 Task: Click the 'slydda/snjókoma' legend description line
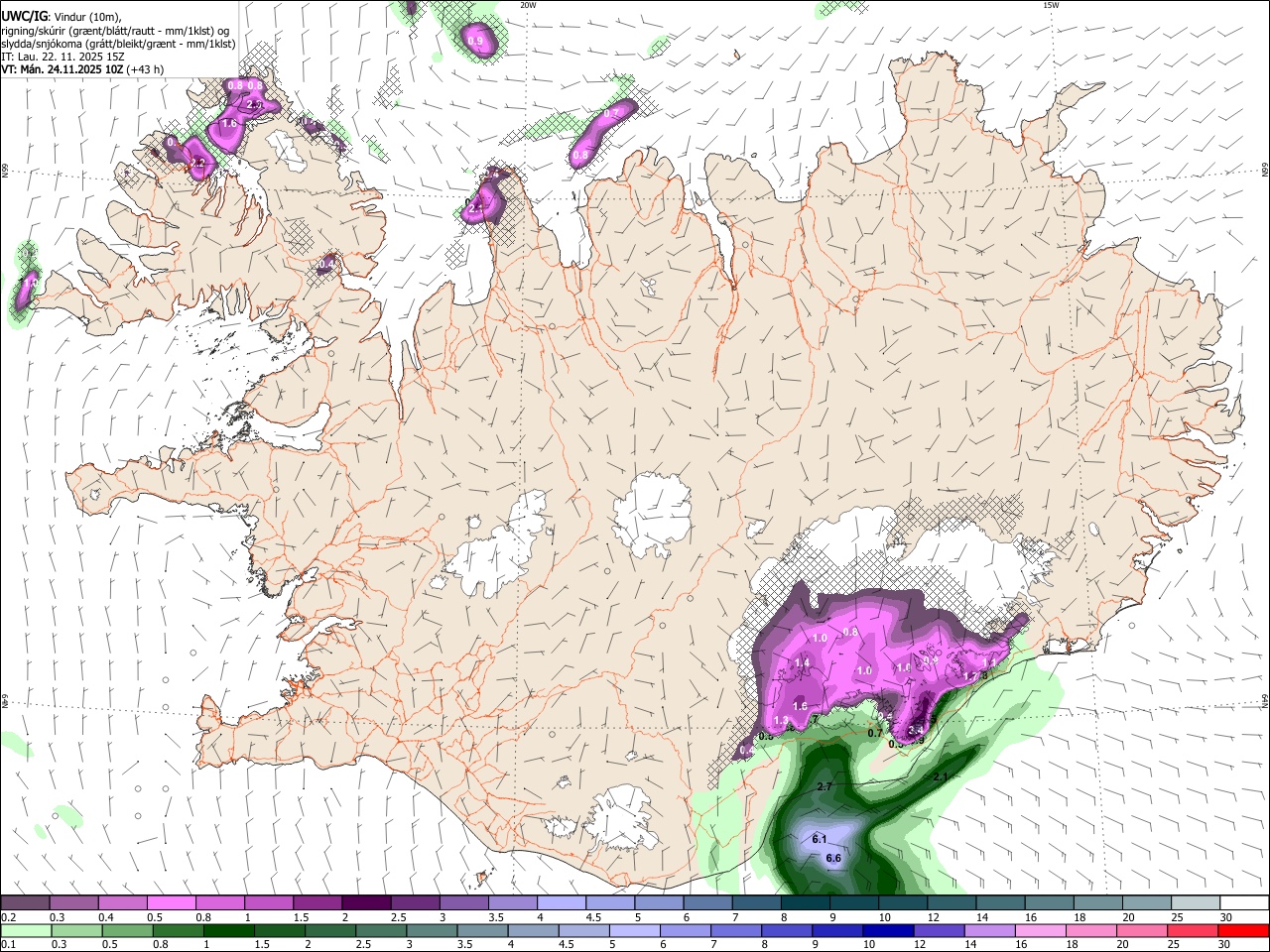(x=118, y=44)
